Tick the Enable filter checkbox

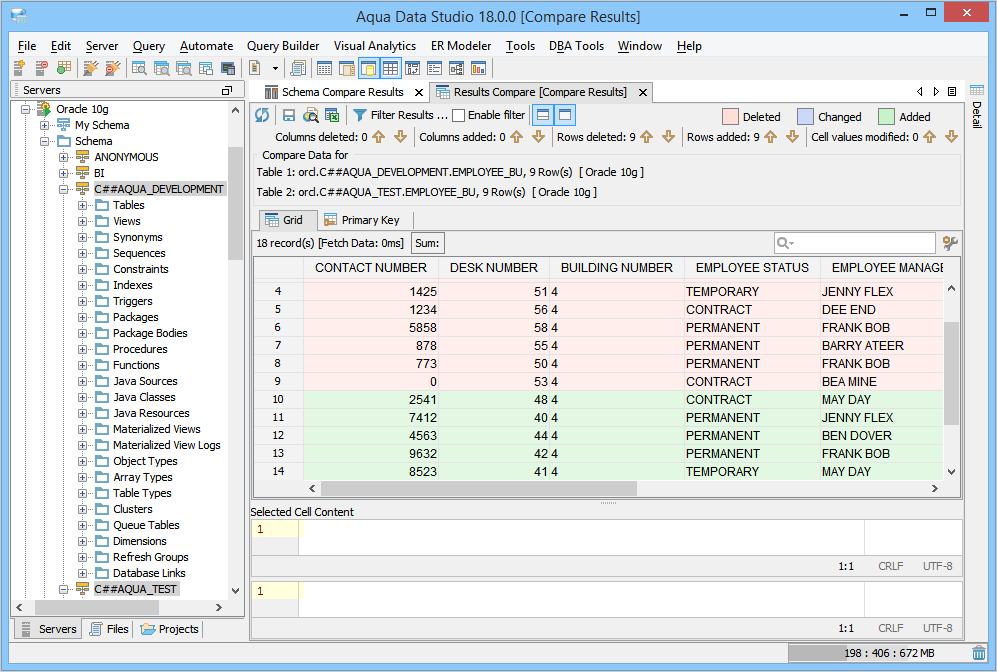click(458, 116)
